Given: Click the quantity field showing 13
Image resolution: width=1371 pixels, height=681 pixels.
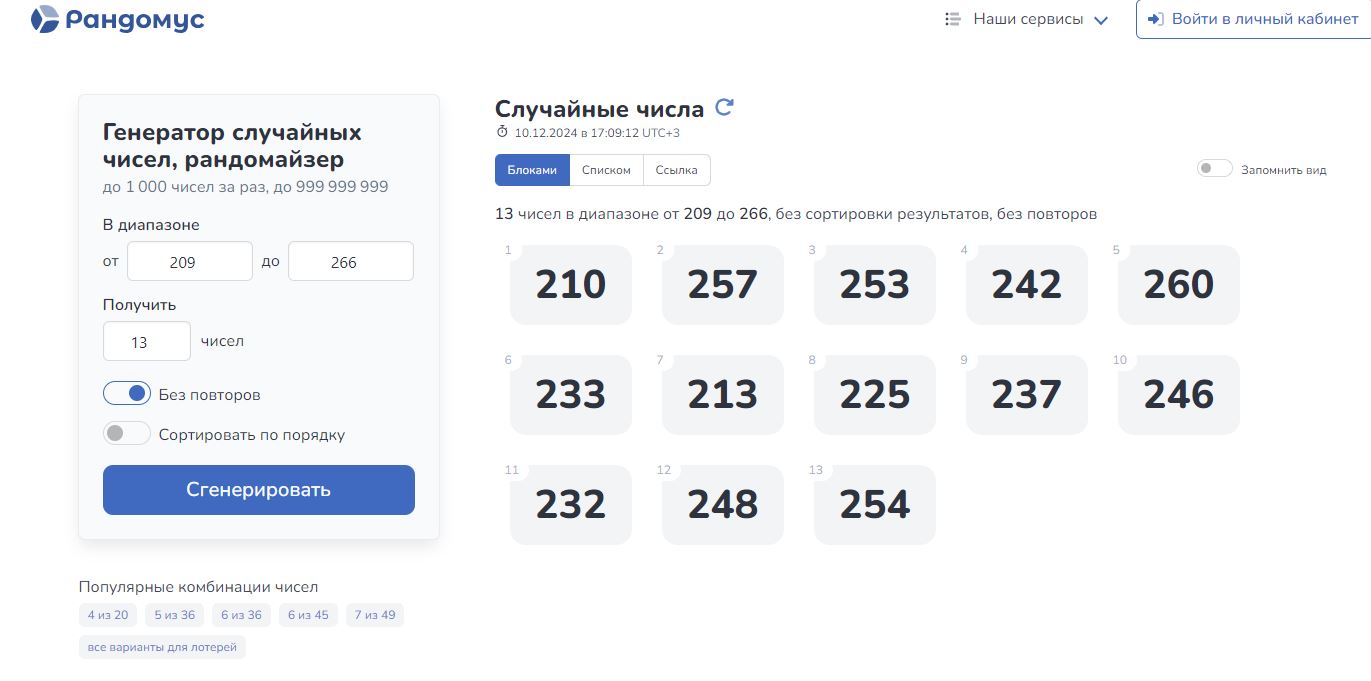Looking at the screenshot, I should (x=146, y=342).
